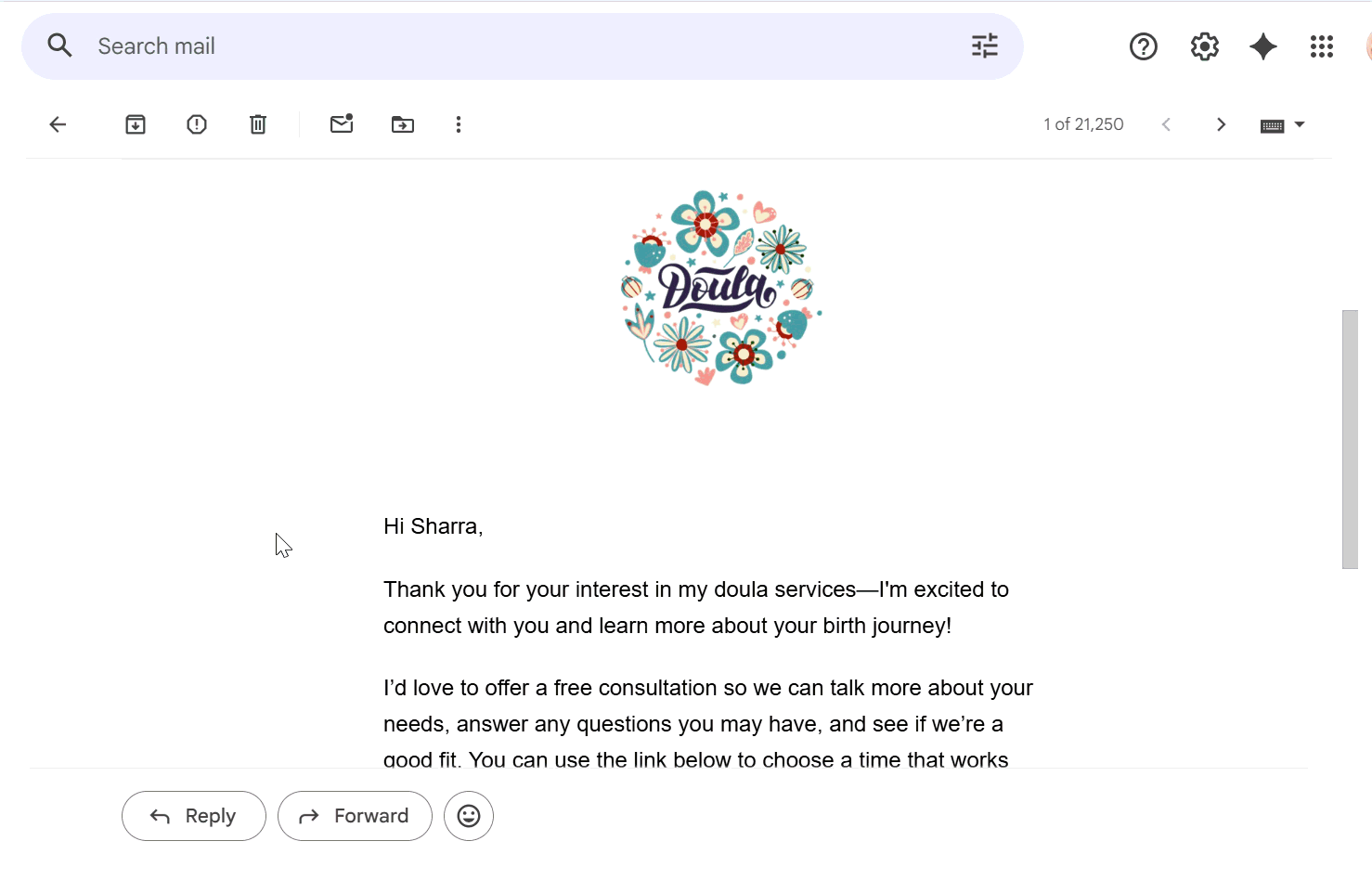Move email to a folder
This screenshot has width=1372, height=880.
click(403, 124)
